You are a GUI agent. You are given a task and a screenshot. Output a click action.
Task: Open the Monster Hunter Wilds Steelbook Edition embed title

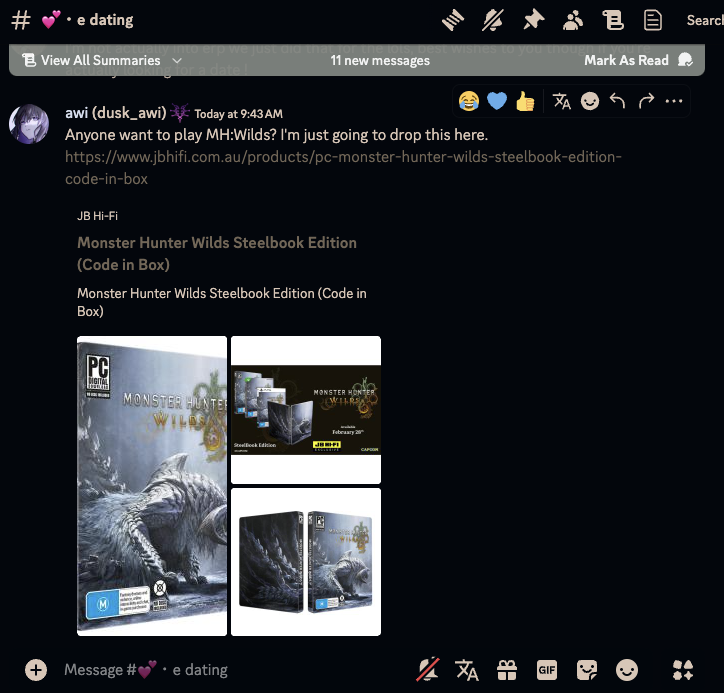click(x=217, y=253)
